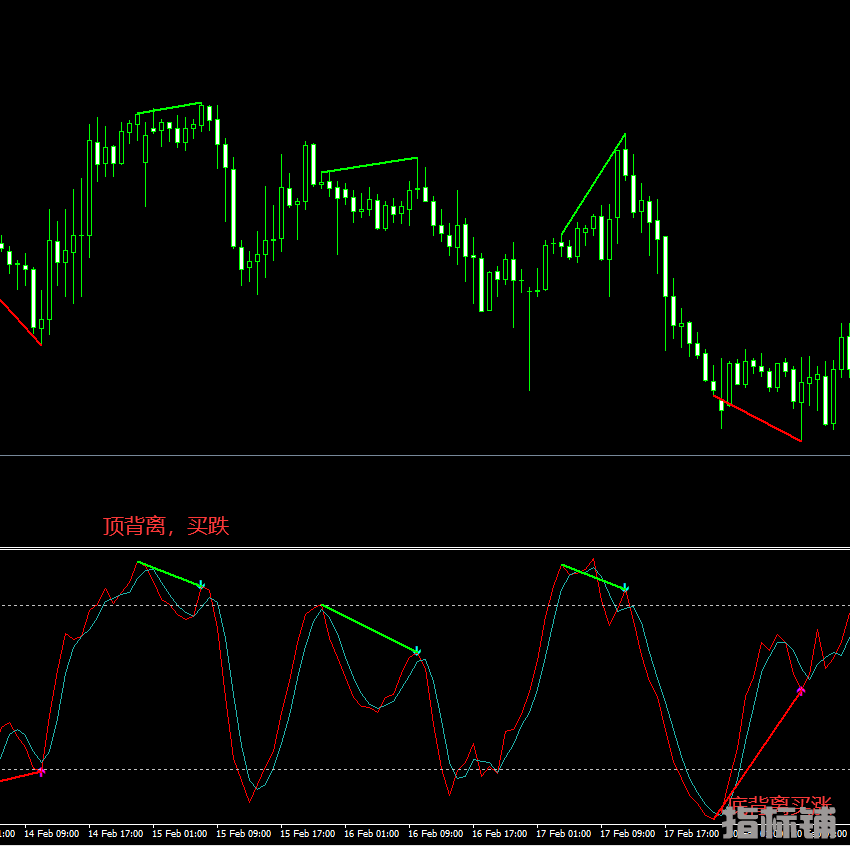850x847 pixels.
Task: Click the 16 Feb 09:00 time label
Action: (x=435, y=833)
